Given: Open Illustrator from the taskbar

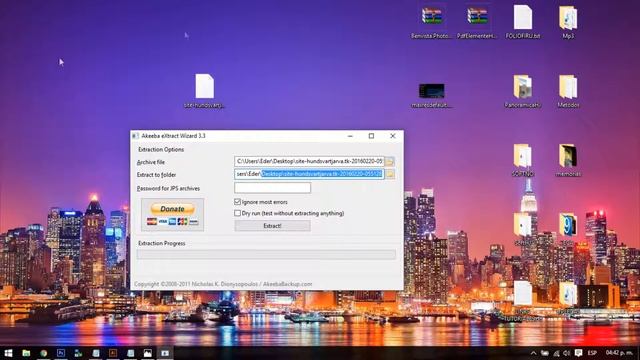Looking at the screenshot, I should pyautogui.click(x=113, y=353).
